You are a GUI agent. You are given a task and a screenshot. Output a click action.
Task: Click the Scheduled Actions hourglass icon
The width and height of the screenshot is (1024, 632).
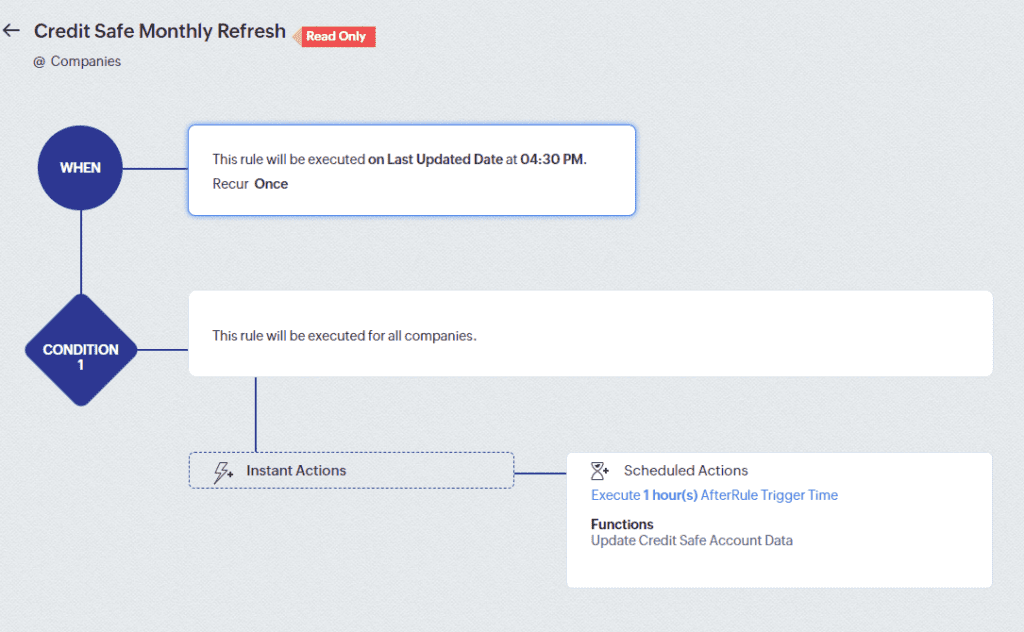(x=600, y=471)
